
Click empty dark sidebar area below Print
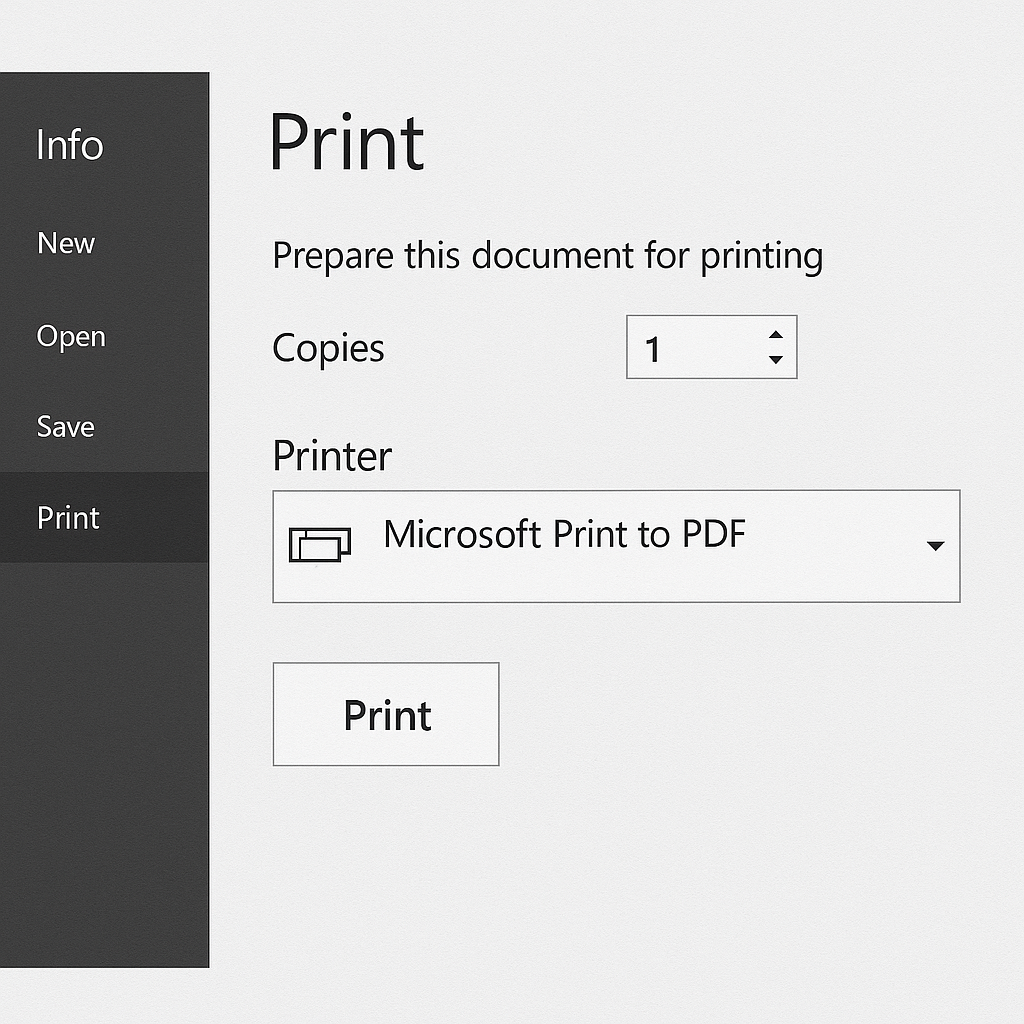coord(104,764)
